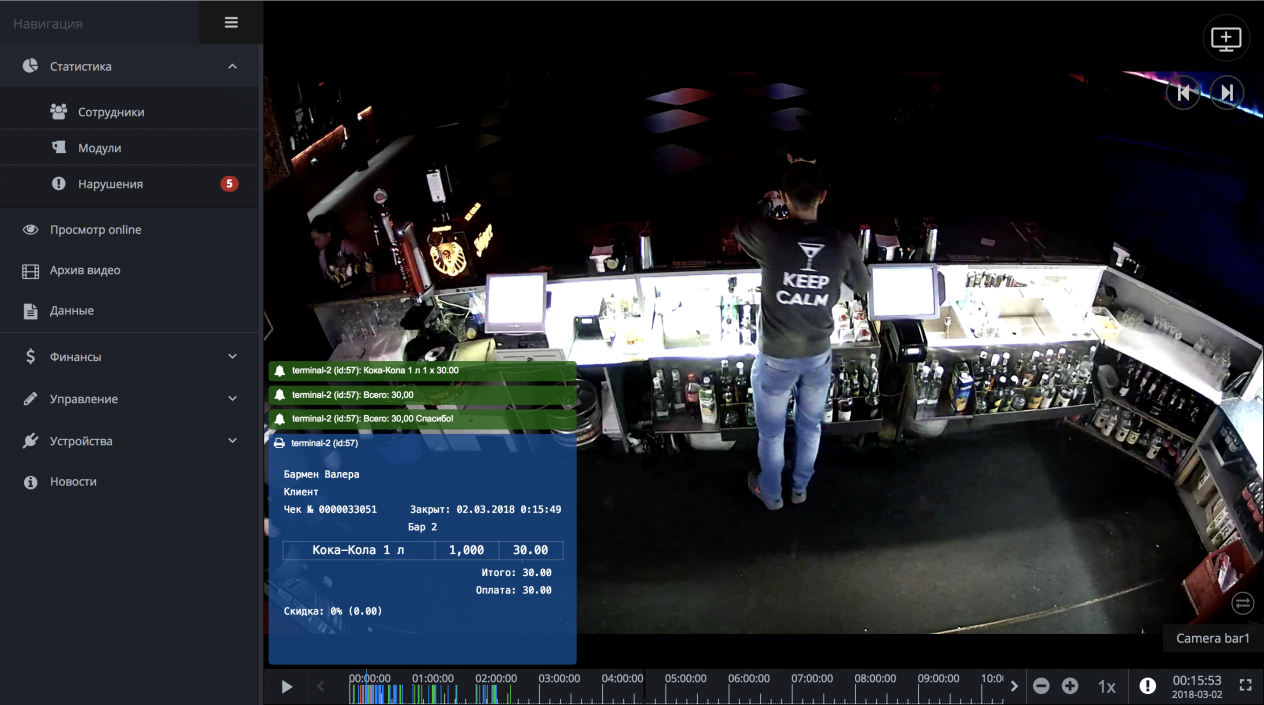This screenshot has width=1264, height=705.
Task: Skip to the next event
Action: point(1226,93)
